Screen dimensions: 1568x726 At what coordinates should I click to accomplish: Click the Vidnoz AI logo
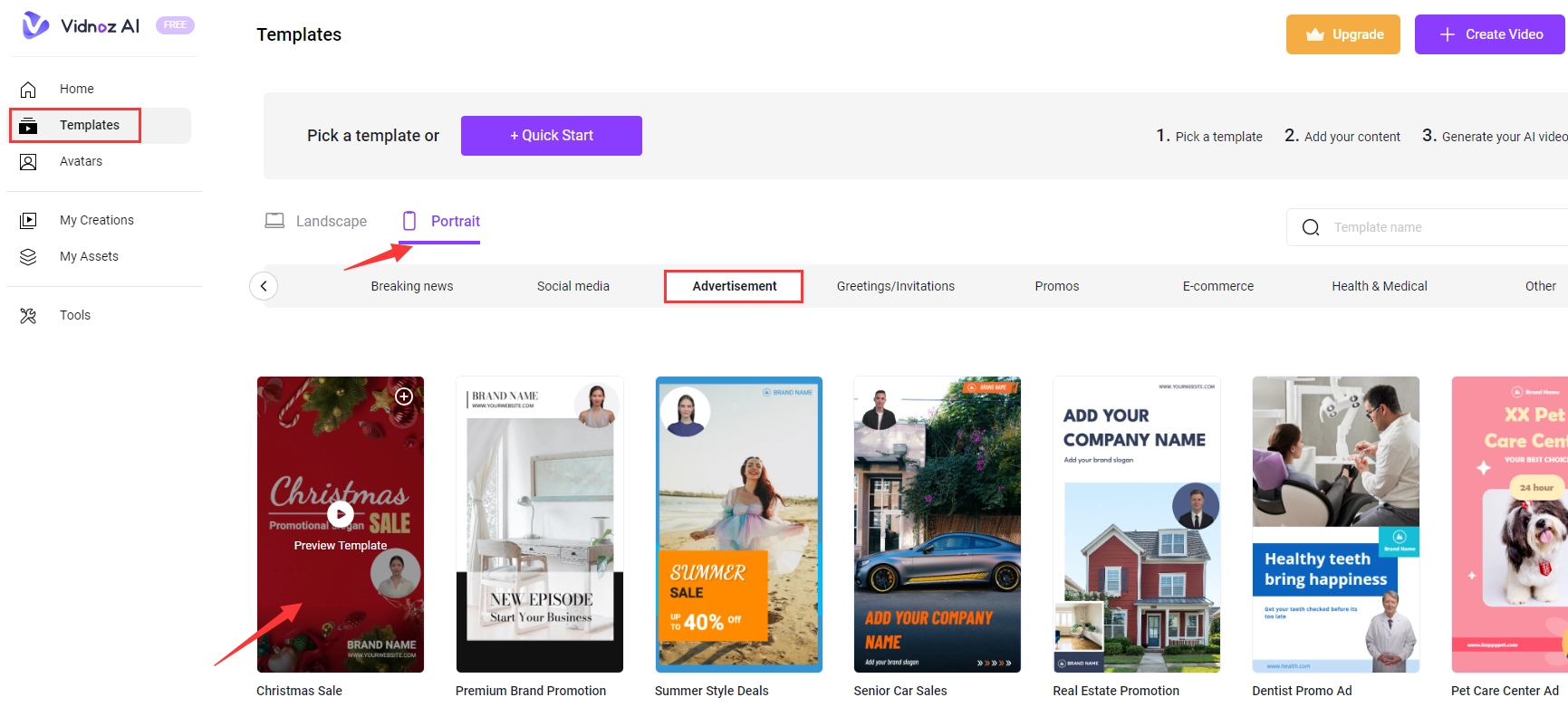pyautogui.click(x=81, y=25)
